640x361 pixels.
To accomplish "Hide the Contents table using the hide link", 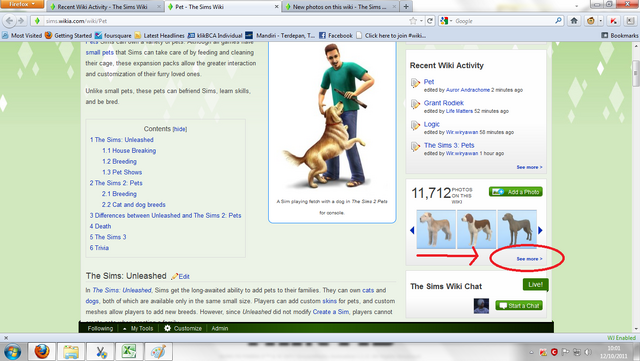I will pos(180,129).
